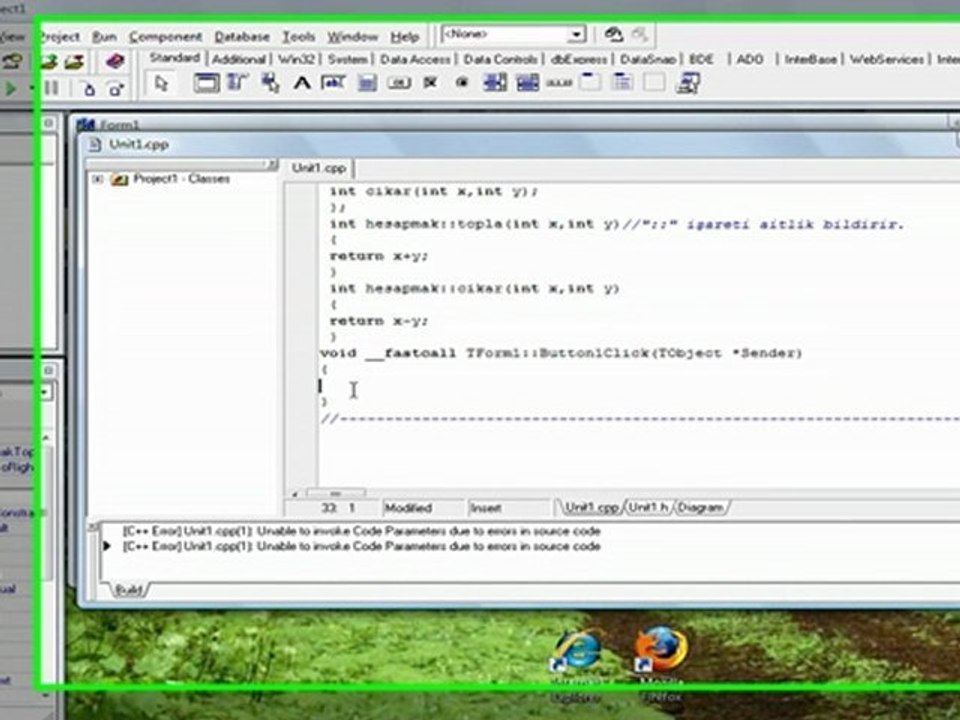The width and height of the screenshot is (960, 720).
Task: Open the Database menu
Action: pos(242,37)
